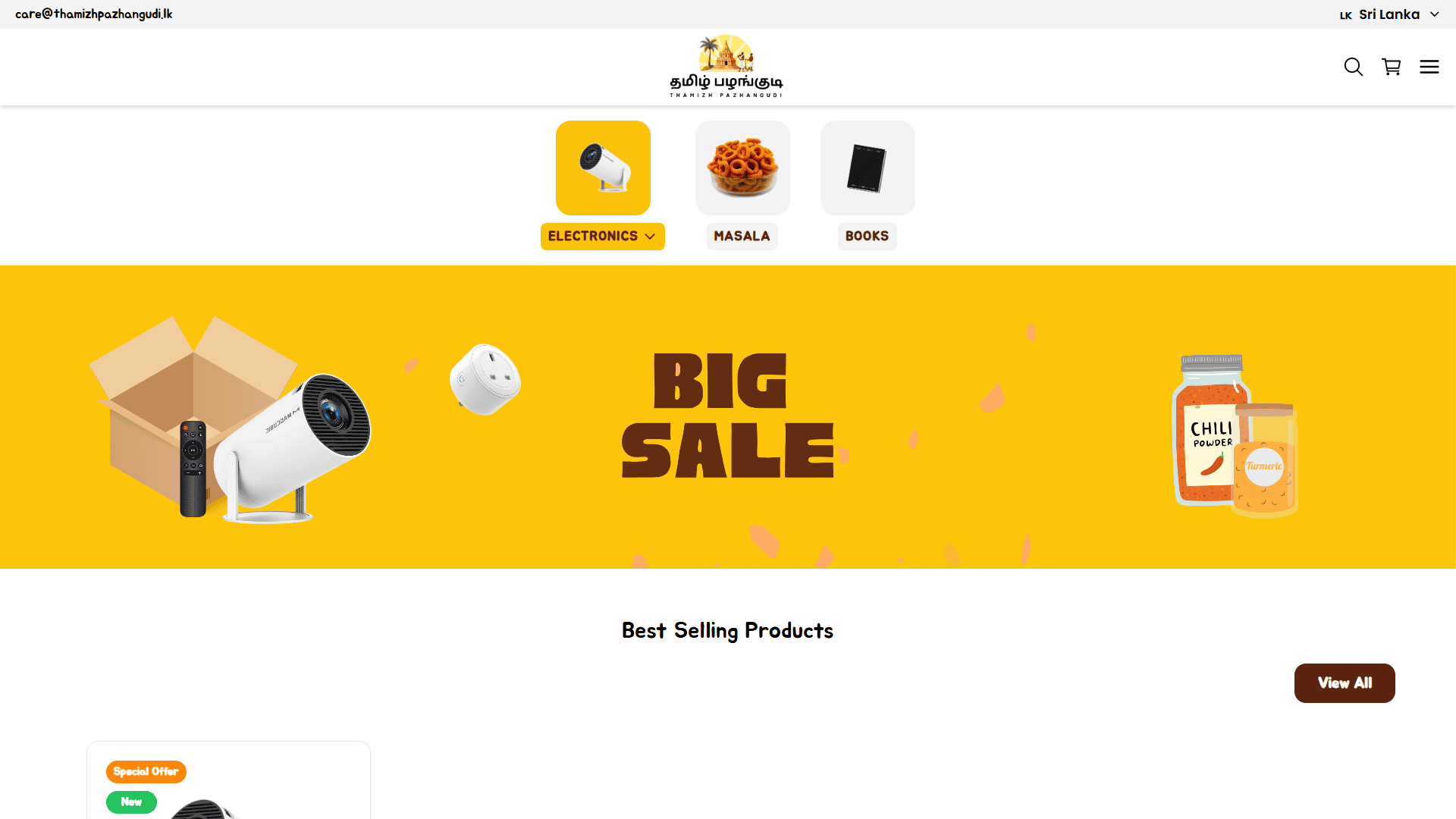This screenshot has width=1456, height=819.
Task: Open the Books category label
Action: point(868,237)
